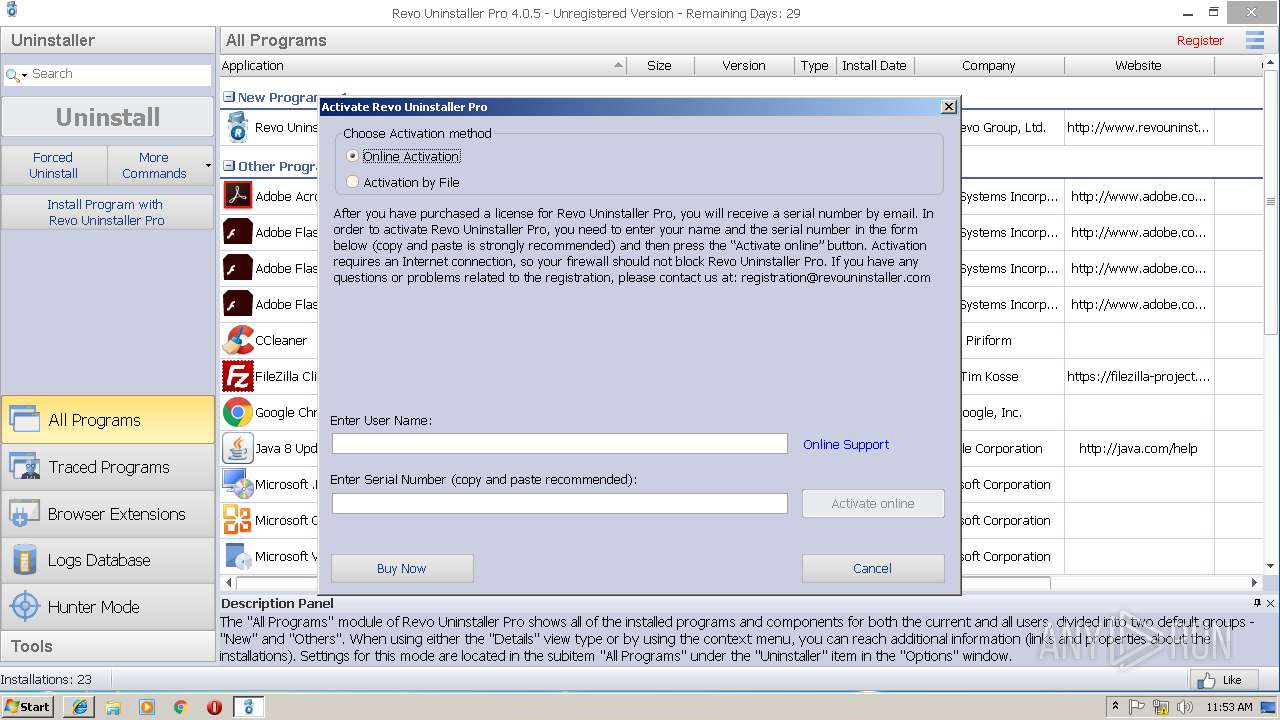Click the Browser Extensions sidebar icon
Screen dimensions: 1280x720
(x=24, y=513)
